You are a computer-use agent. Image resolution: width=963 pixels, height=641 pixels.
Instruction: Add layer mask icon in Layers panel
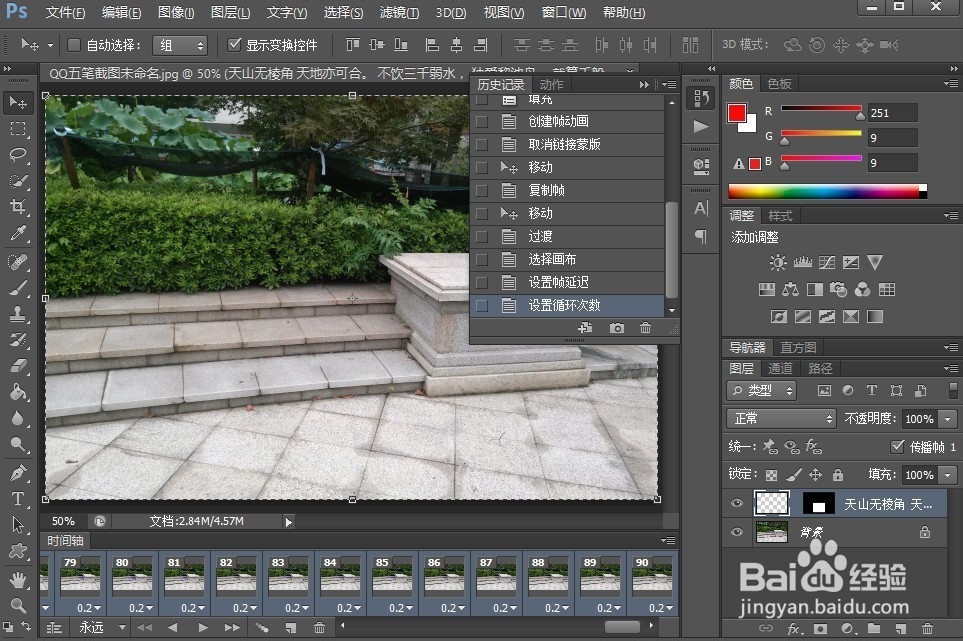[820, 629]
